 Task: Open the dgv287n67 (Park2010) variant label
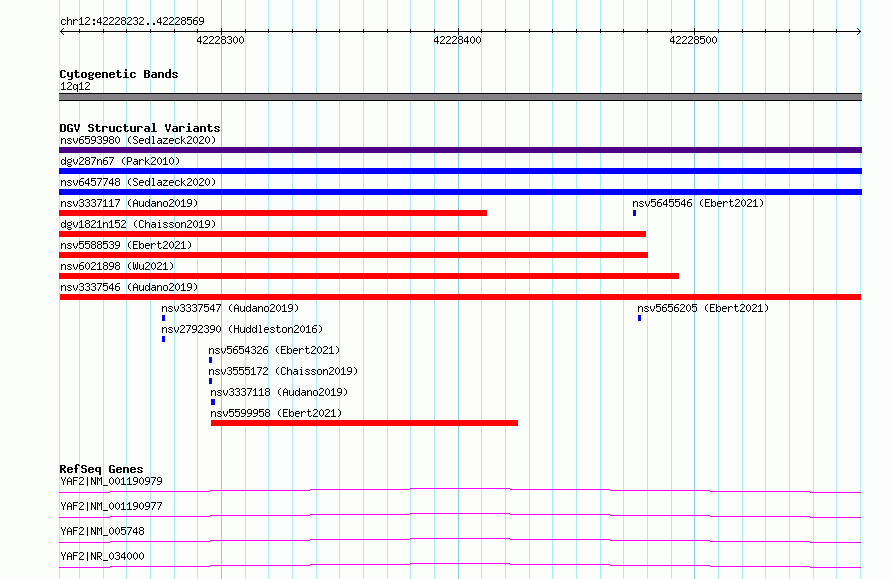(x=120, y=161)
